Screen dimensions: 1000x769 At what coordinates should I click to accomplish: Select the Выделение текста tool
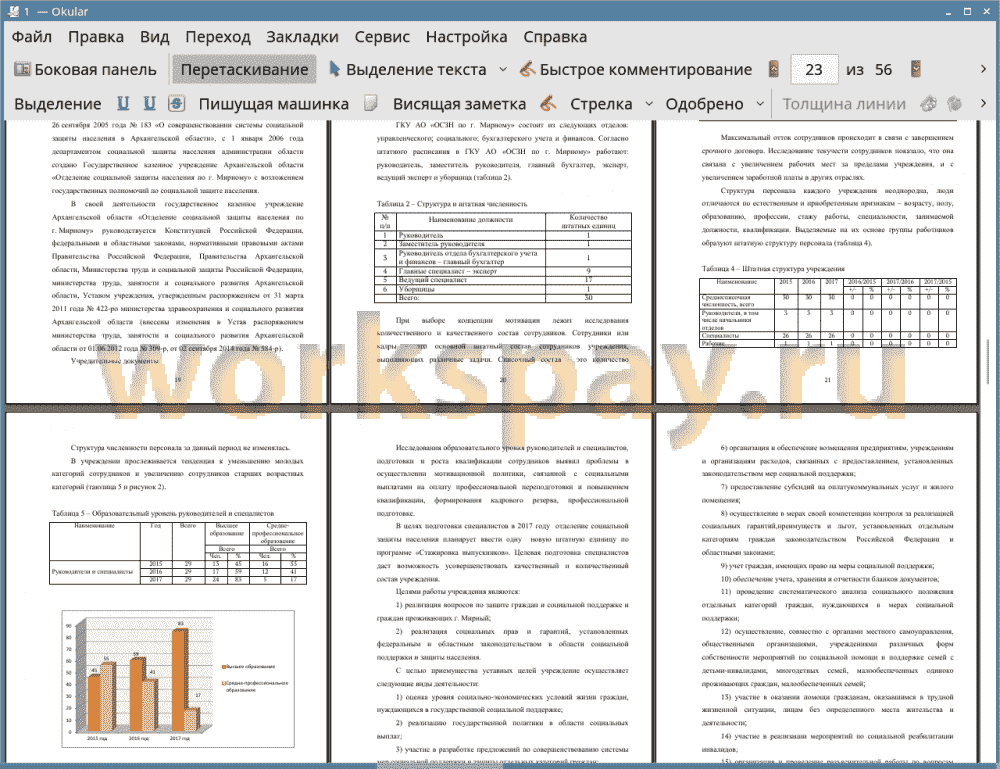[407, 70]
